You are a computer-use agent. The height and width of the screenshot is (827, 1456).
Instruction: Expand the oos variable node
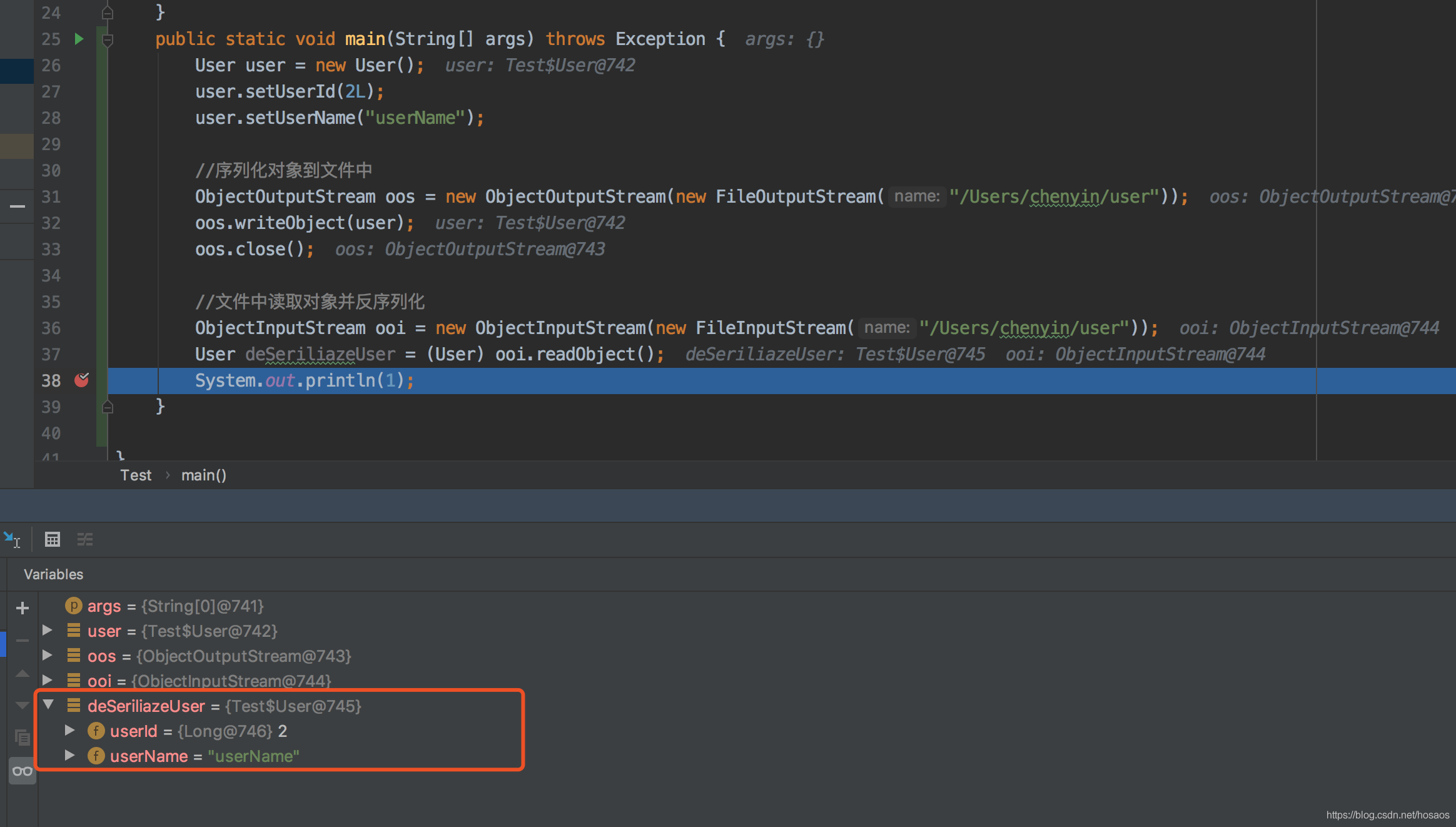48,656
